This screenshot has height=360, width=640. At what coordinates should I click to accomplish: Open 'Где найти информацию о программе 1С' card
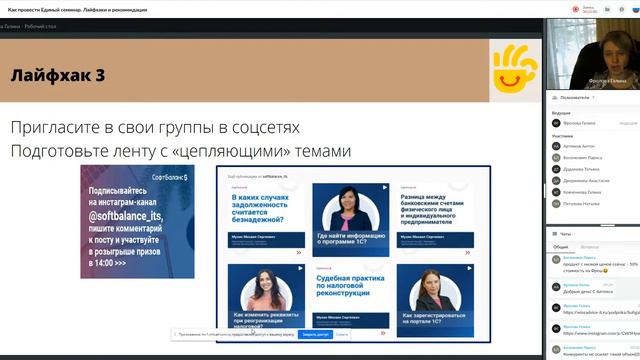click(351, 220)
